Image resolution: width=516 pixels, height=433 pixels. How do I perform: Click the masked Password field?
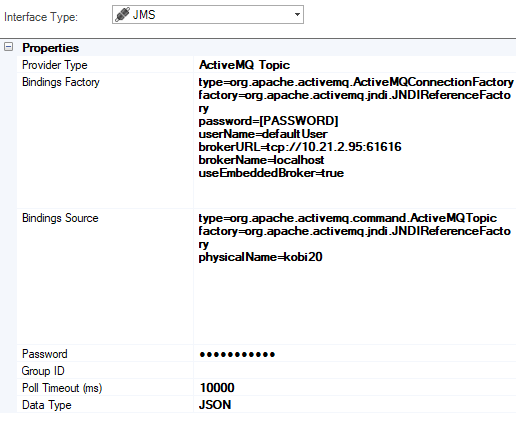(355, 354)
